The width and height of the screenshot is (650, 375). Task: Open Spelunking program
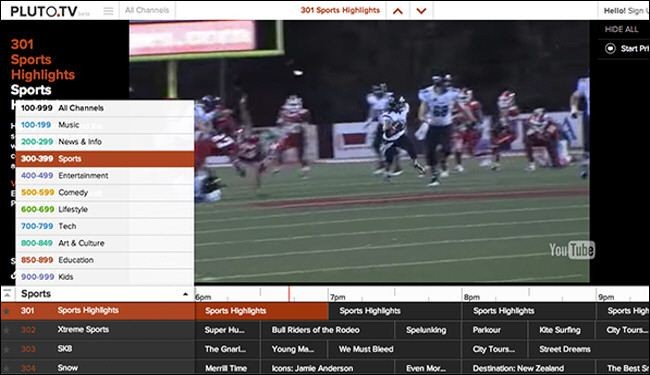click(x=428, y=330)
